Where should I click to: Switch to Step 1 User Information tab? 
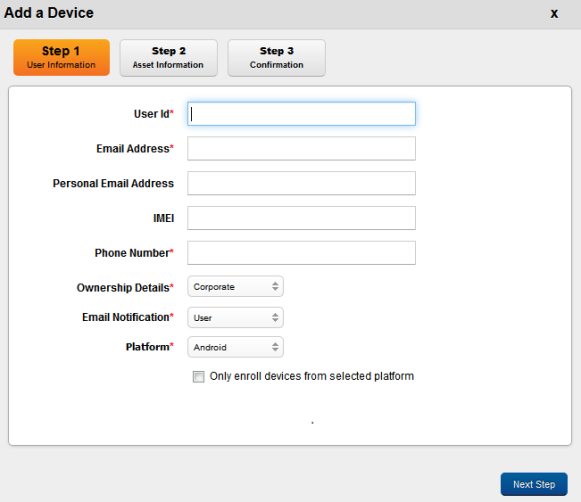62,57
